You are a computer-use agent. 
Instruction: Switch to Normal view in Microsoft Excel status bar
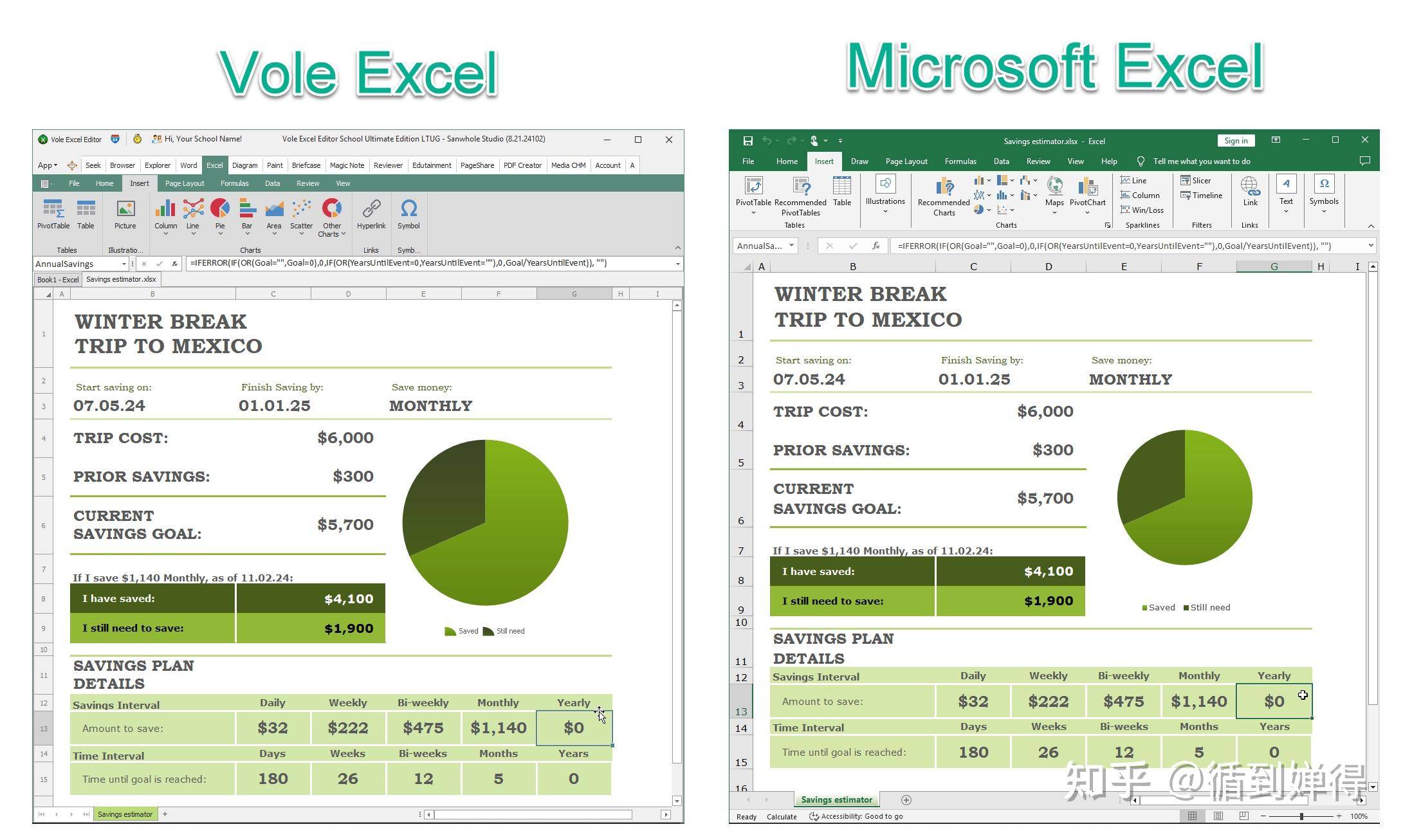click(1192, 816)
